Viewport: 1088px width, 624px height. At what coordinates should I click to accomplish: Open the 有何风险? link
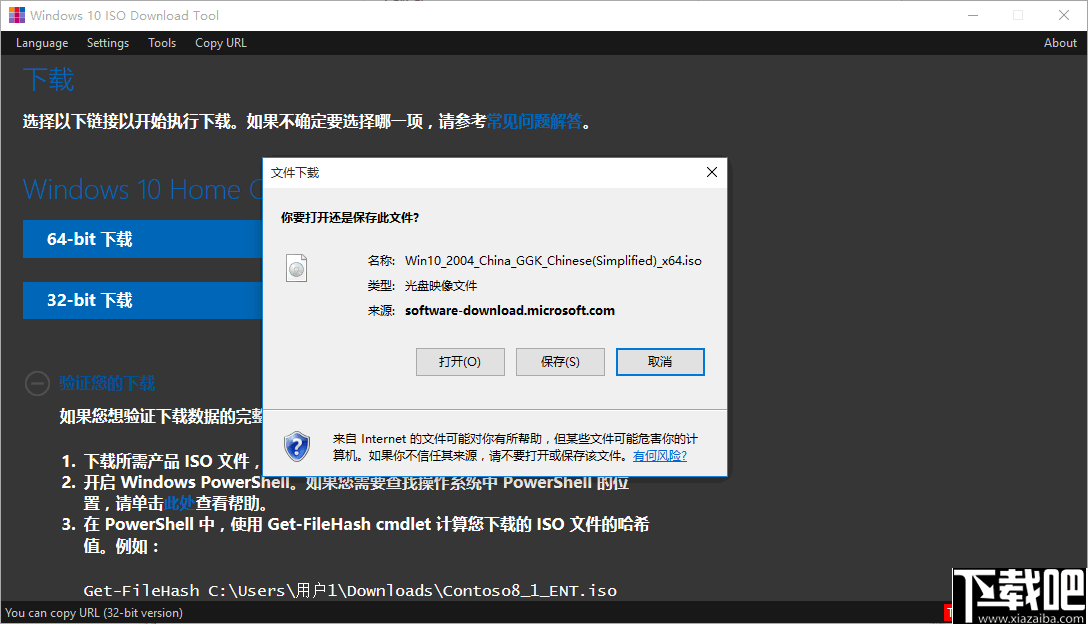[660, 456]
